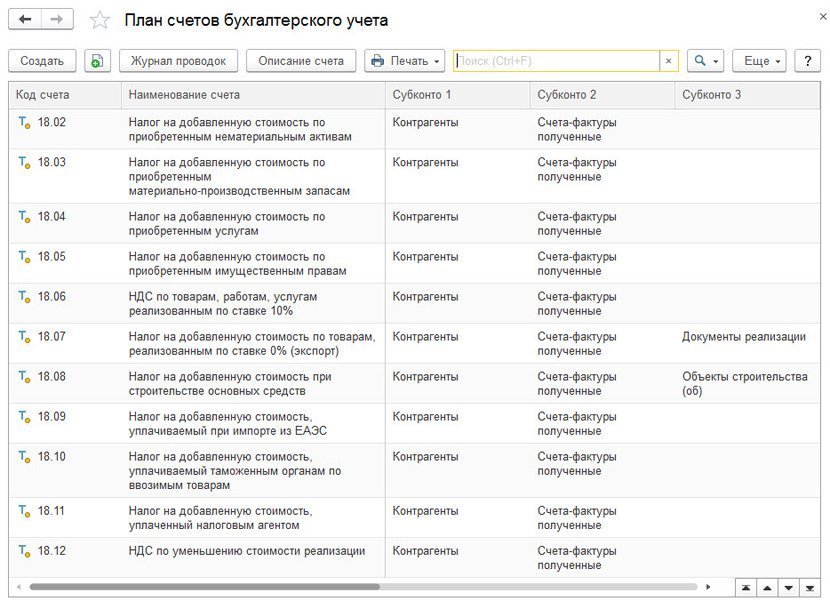The width and height of the screenshot is (830, 601).
Task: Click the scrollbar right arrow
Action: click(x=708, y=587)
